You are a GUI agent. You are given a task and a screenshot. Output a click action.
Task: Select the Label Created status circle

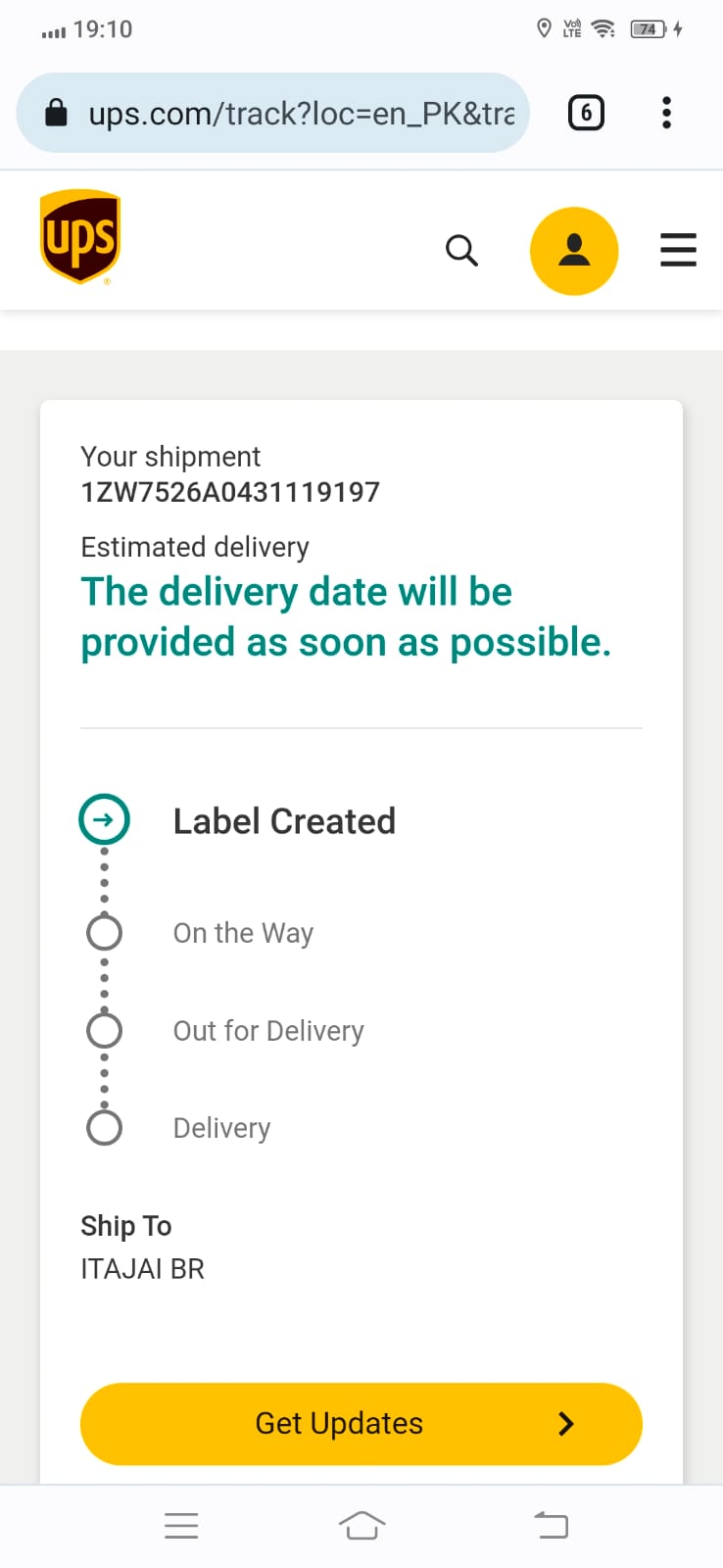pyautogui.click(x=104, y=820)
